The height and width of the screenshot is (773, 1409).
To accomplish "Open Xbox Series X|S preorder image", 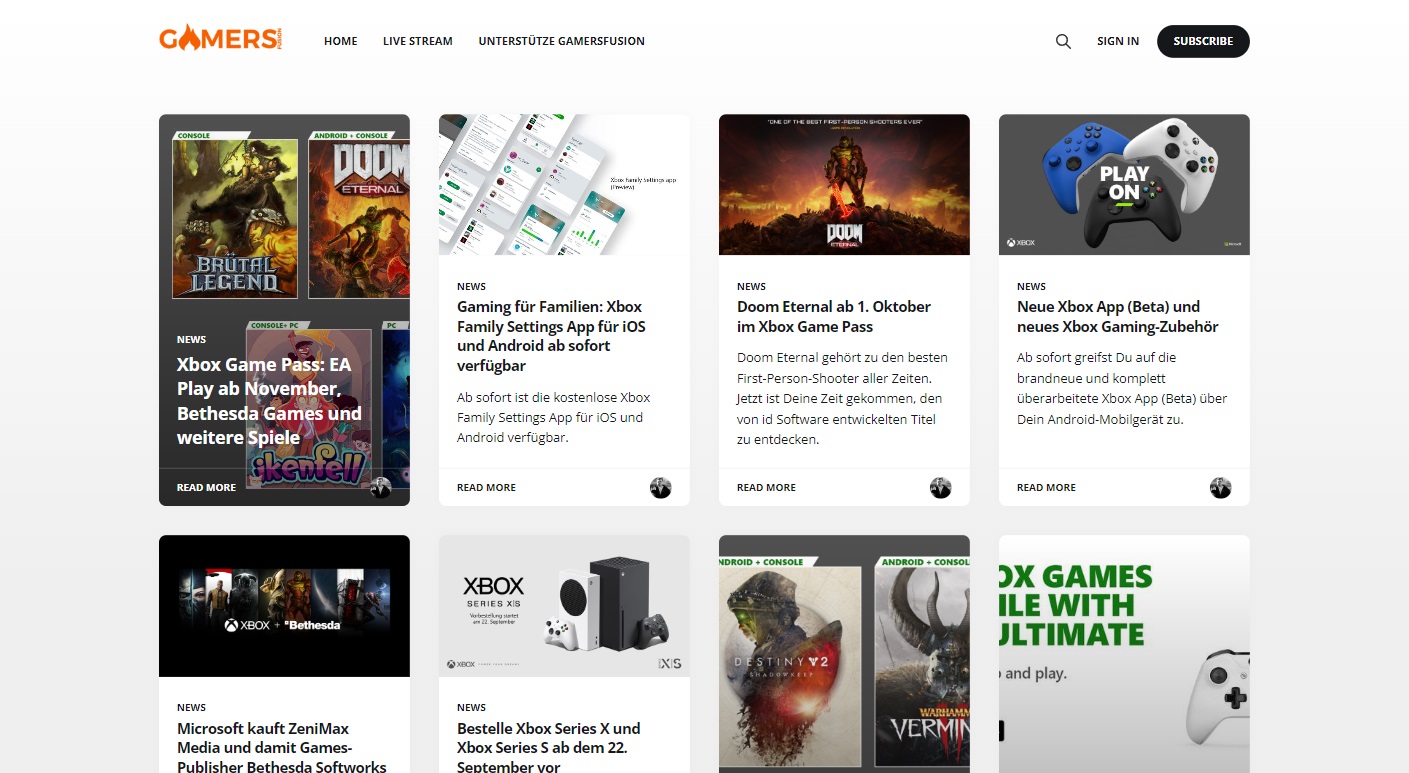I will 564,606.
